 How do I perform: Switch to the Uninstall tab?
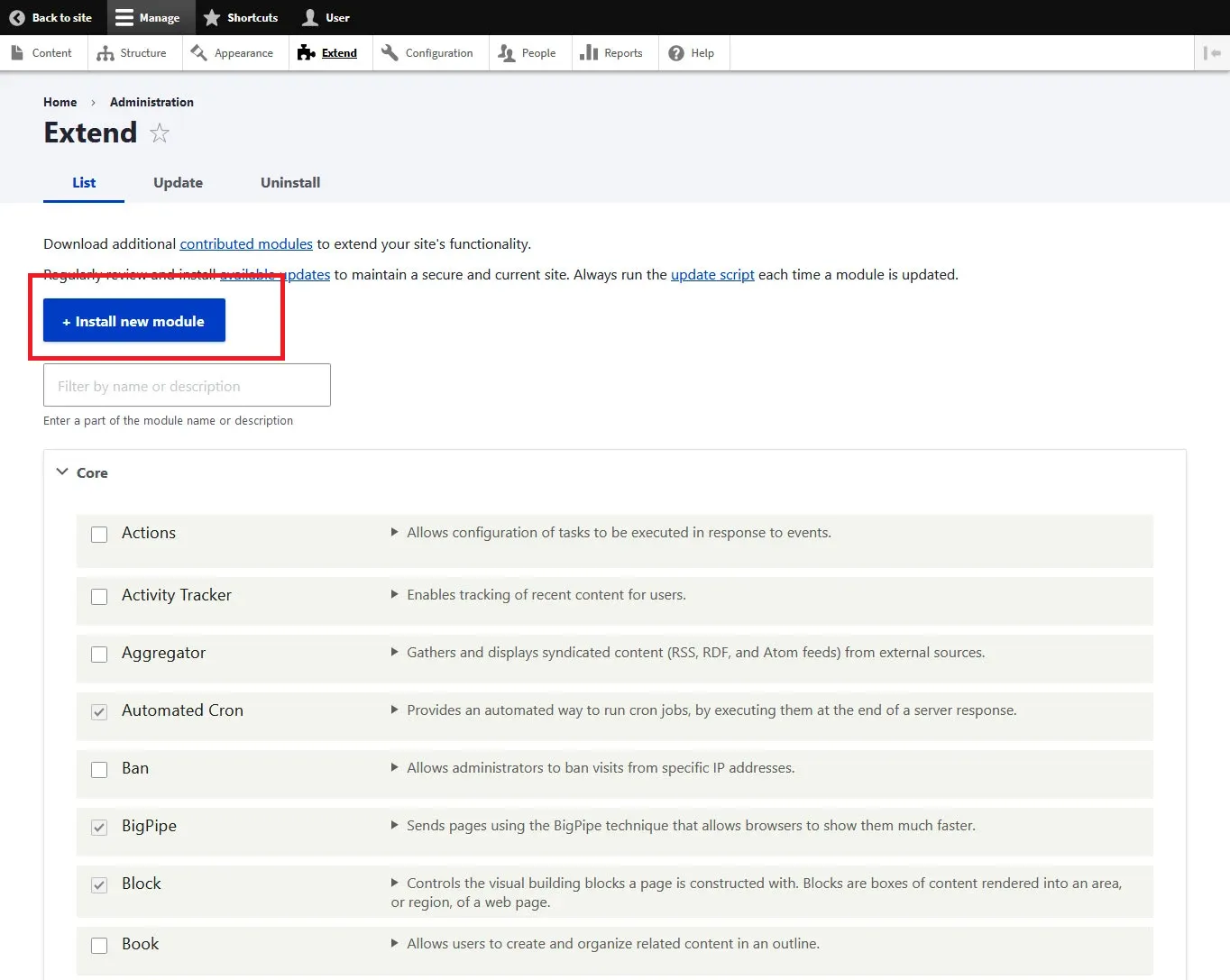290,182
